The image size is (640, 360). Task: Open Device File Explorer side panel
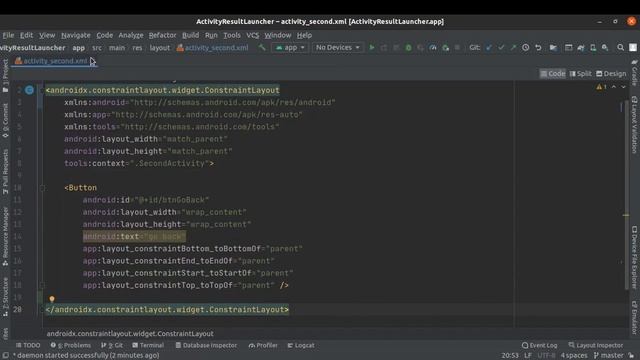634,257
